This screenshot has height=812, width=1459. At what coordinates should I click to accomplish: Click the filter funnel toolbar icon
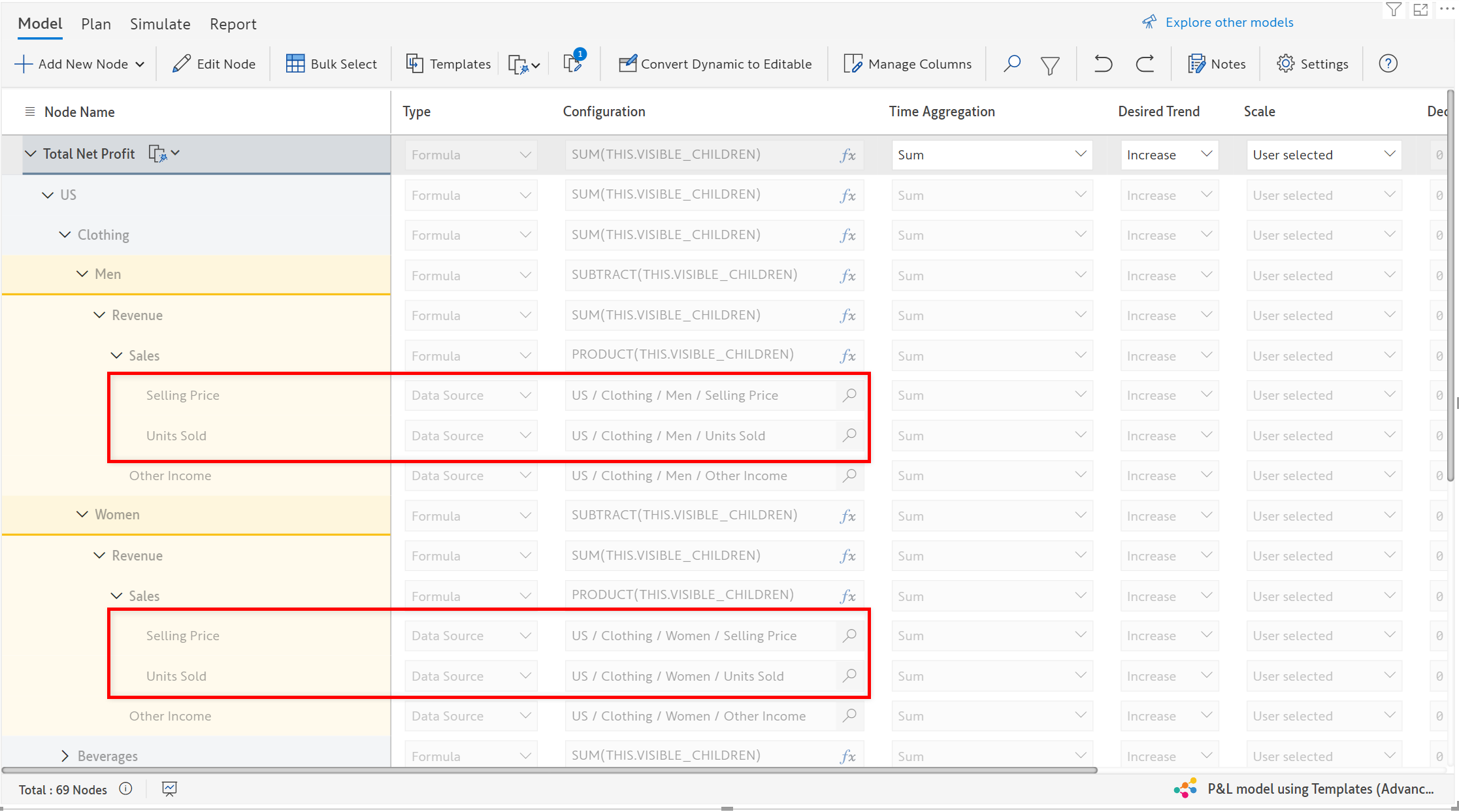pyautogui.click(x=1050, y=65)
